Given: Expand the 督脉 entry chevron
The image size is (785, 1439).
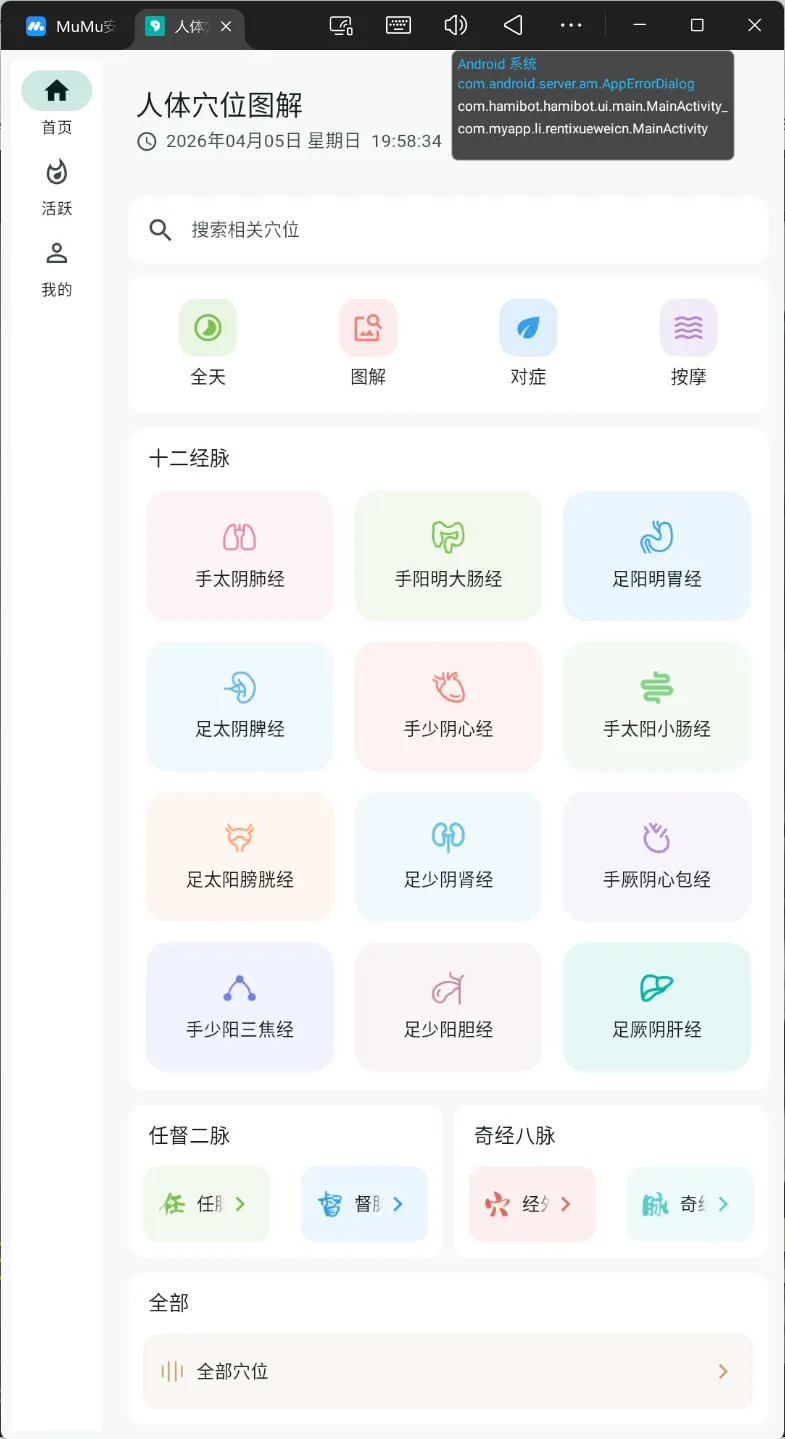Looking at the screenshot, I should tap(398, 1204).
